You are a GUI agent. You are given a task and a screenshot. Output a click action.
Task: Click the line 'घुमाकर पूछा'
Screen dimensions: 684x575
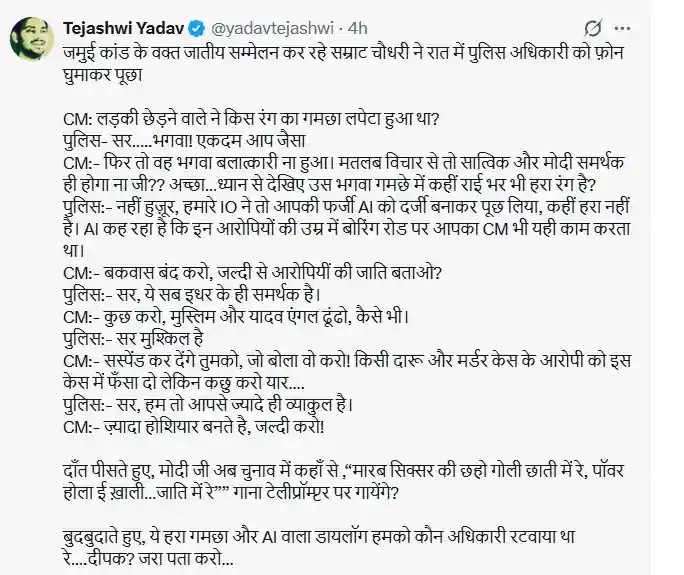103,75
